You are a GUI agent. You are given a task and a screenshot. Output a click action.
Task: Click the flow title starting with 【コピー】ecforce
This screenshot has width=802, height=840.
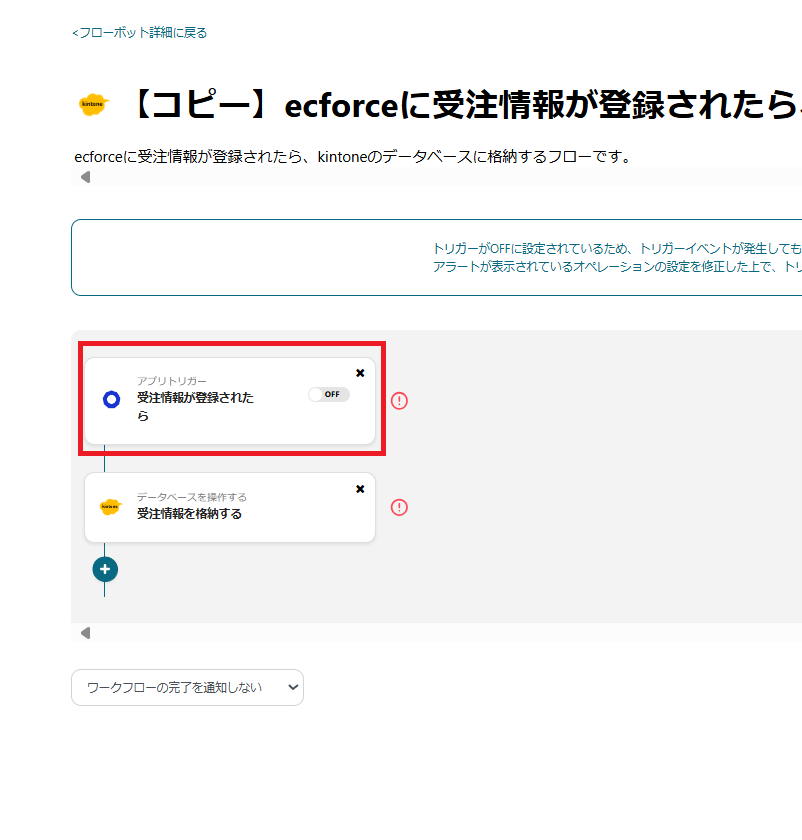tap(465, 105)
